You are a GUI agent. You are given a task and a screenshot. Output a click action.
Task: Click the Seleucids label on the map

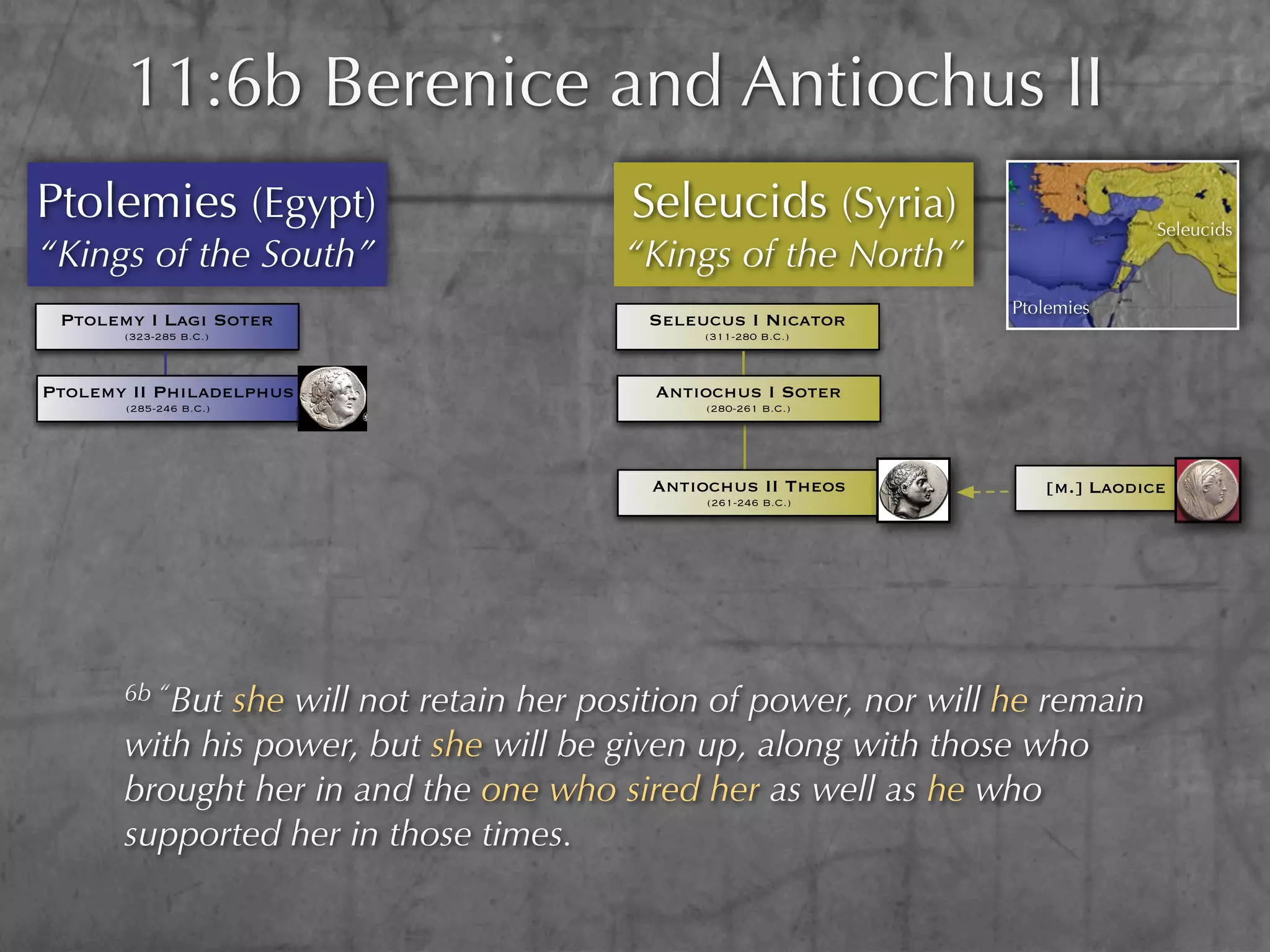point(1194,229)
